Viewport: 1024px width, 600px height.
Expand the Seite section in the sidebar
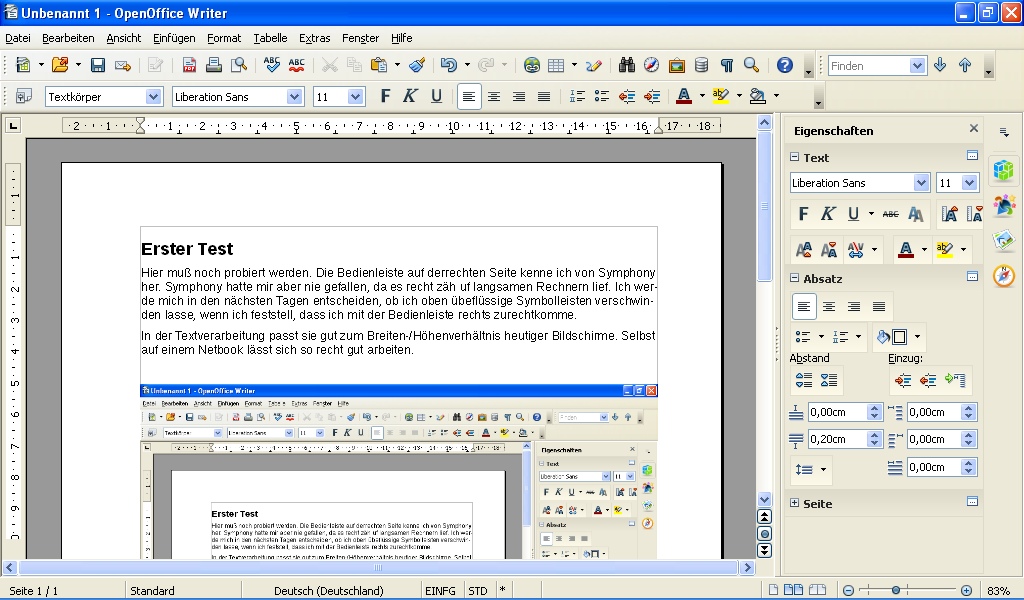coord(794,503)
